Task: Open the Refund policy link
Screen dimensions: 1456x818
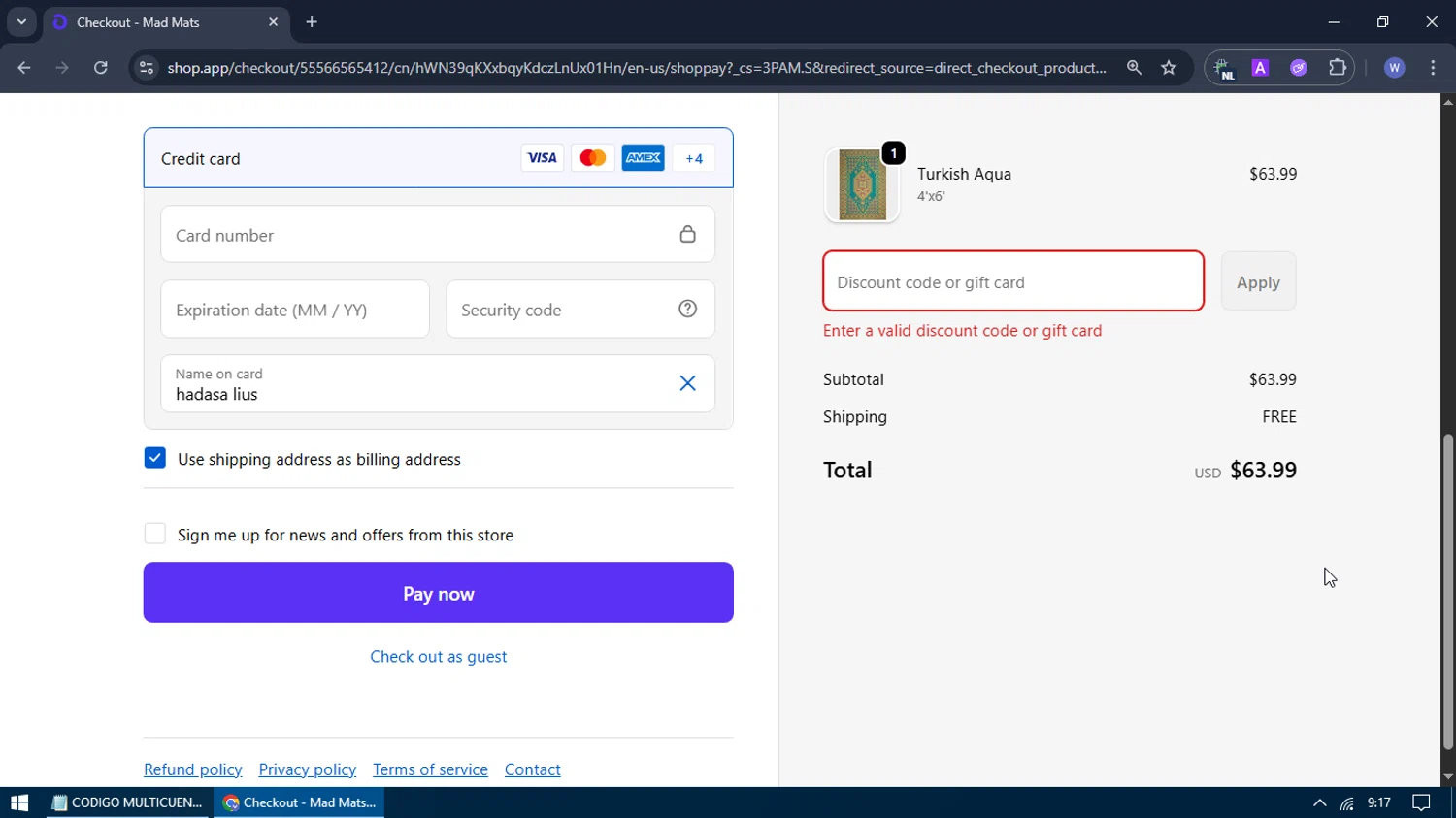Action: (x=193, y=769)
